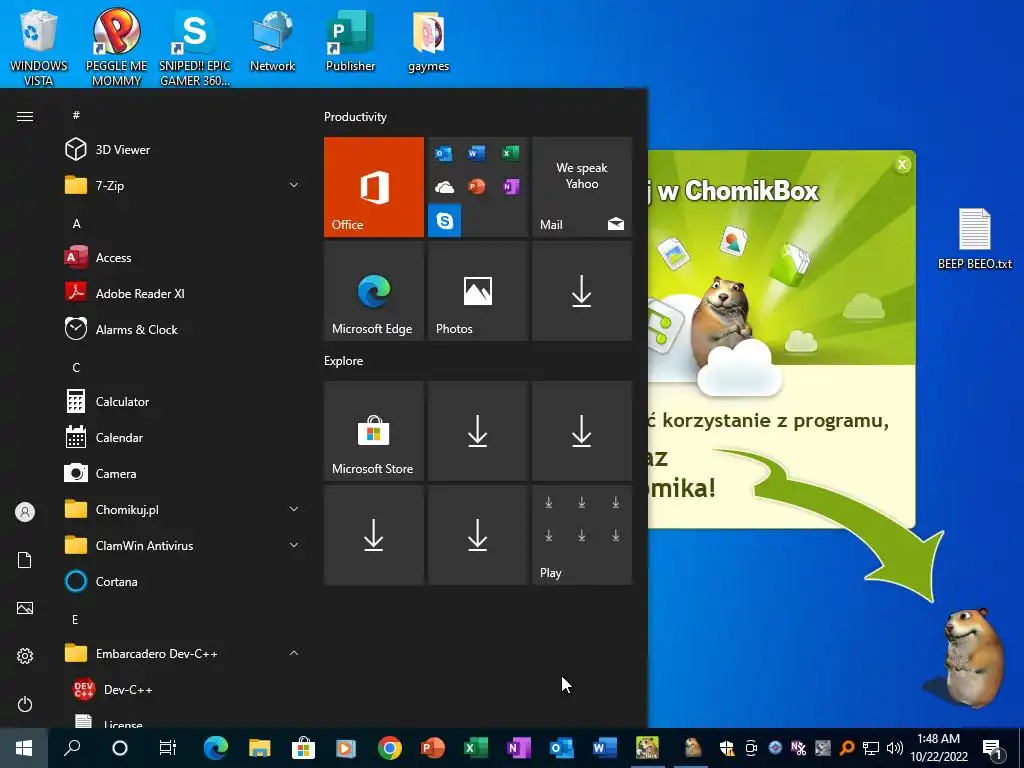This screenshot has height=768, width=1024.
Task: Open File Explorer on the taskbar
Action: tap(260, 748)
